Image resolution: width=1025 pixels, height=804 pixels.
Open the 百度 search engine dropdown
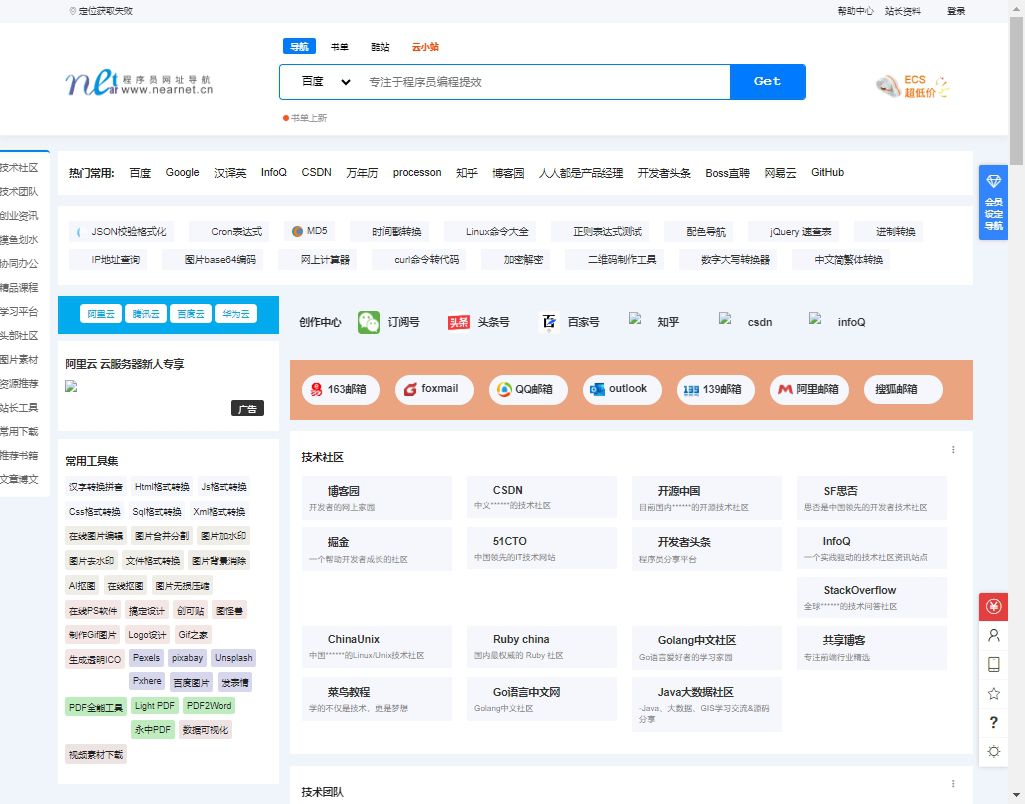tap(326, 82)
